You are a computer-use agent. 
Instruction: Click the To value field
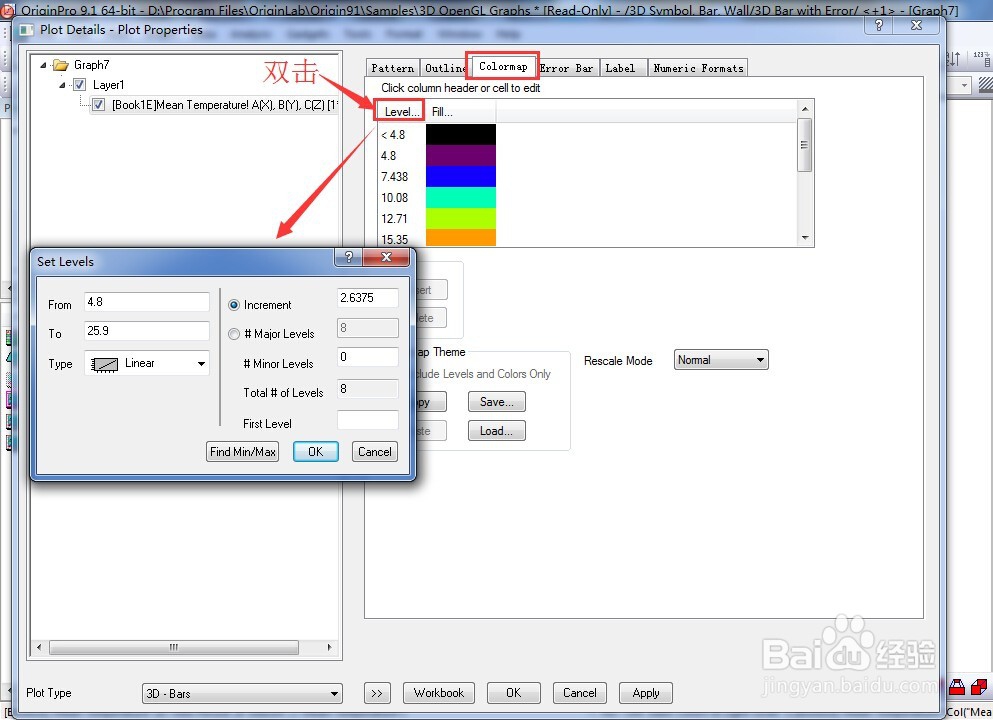tap(146, 331)
